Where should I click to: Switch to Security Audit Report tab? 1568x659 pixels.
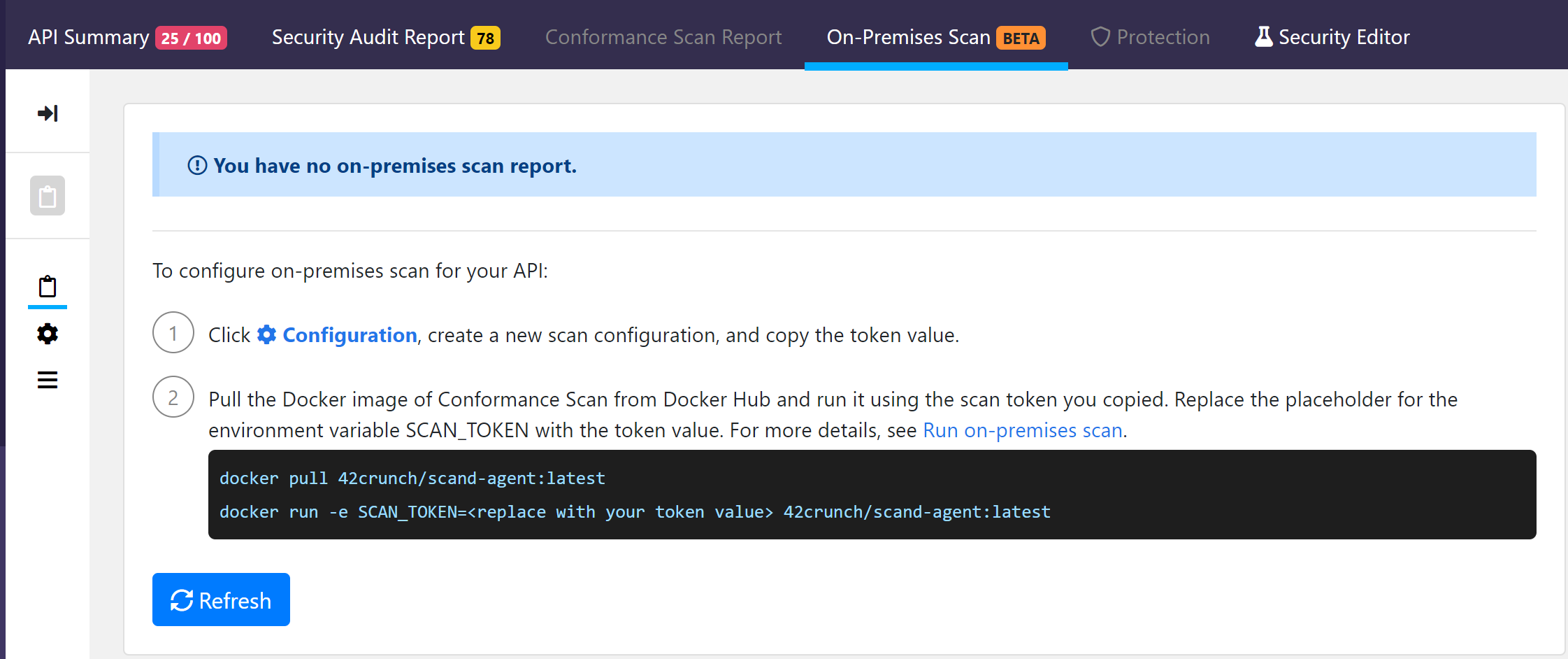[x=386, y=37]
